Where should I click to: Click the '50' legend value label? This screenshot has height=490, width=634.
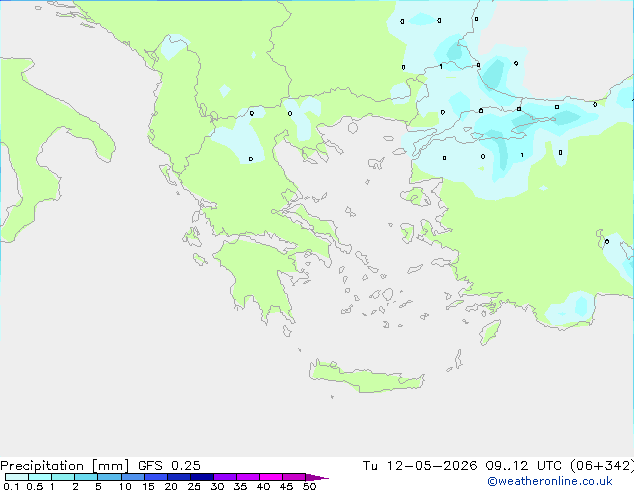[x=309, y=486]
